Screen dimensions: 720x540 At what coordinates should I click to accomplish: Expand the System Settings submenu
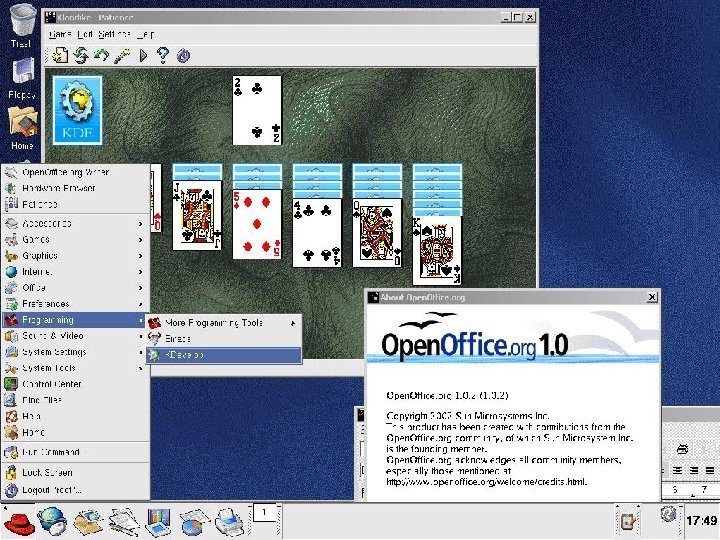coord(76,352)
